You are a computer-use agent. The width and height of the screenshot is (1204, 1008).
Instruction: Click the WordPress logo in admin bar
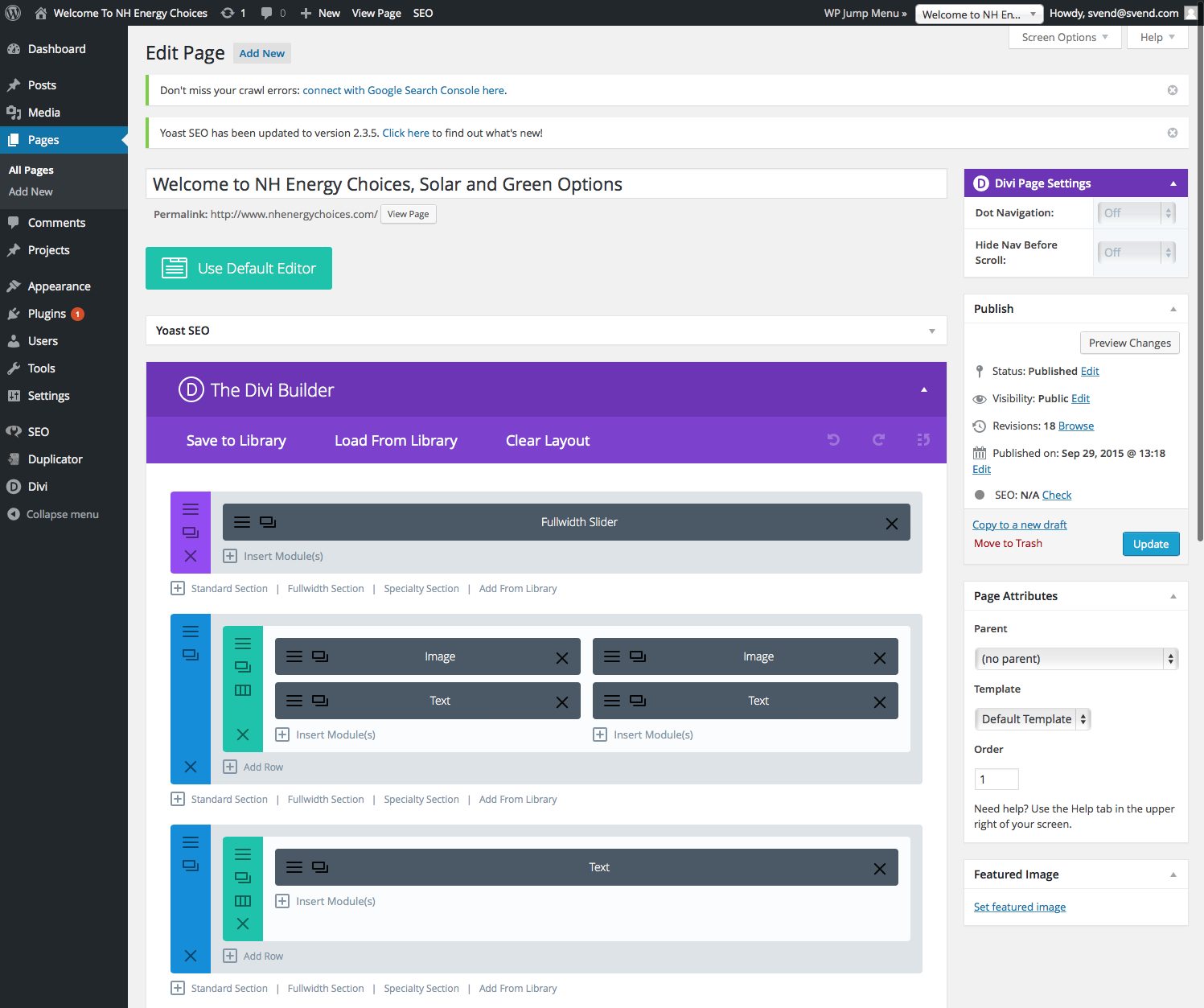[x=13, y=13]
